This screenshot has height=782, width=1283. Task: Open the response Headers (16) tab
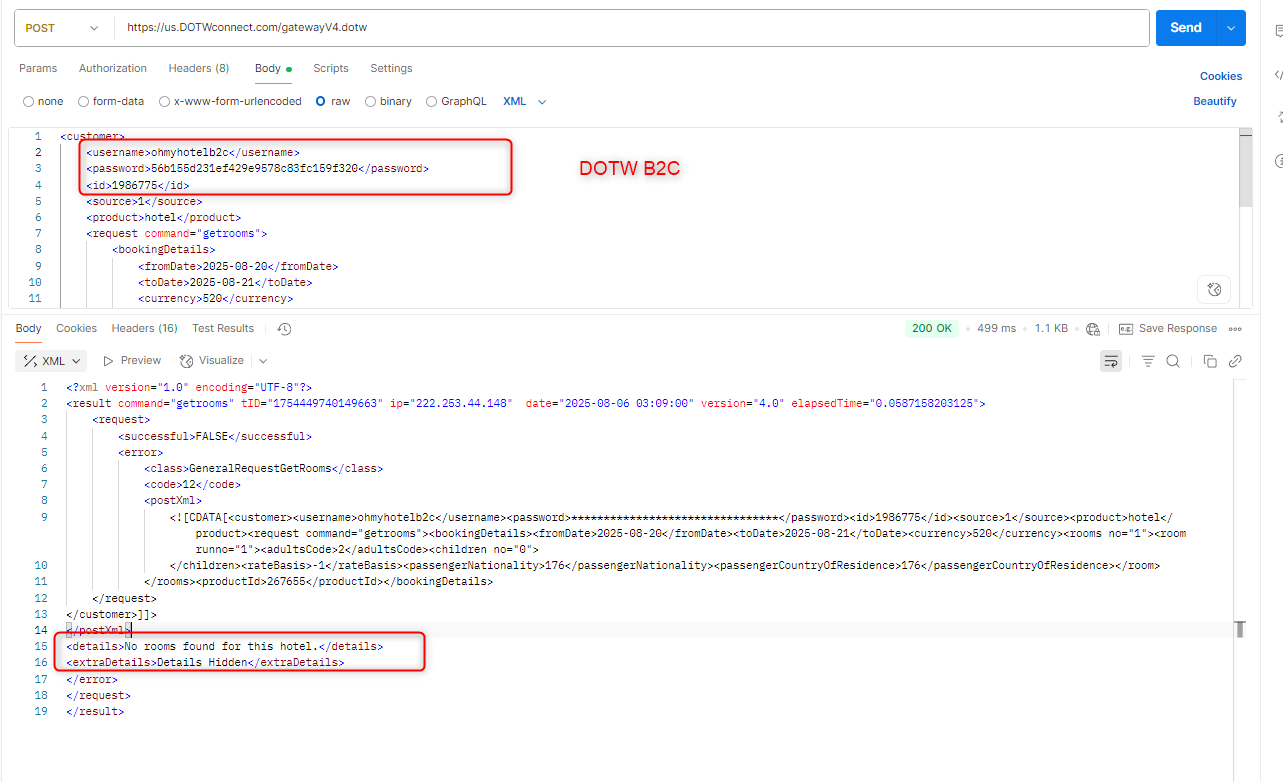click(144, 328)
